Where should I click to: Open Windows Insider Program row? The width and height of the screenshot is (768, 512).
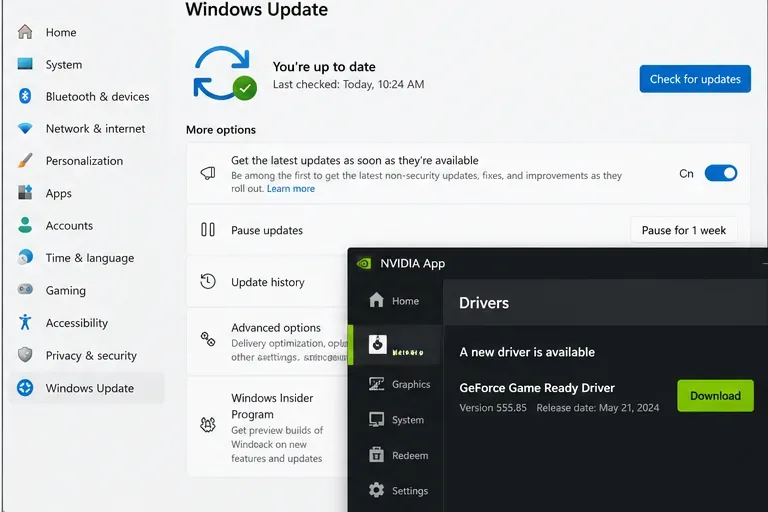tap(267, 427)
